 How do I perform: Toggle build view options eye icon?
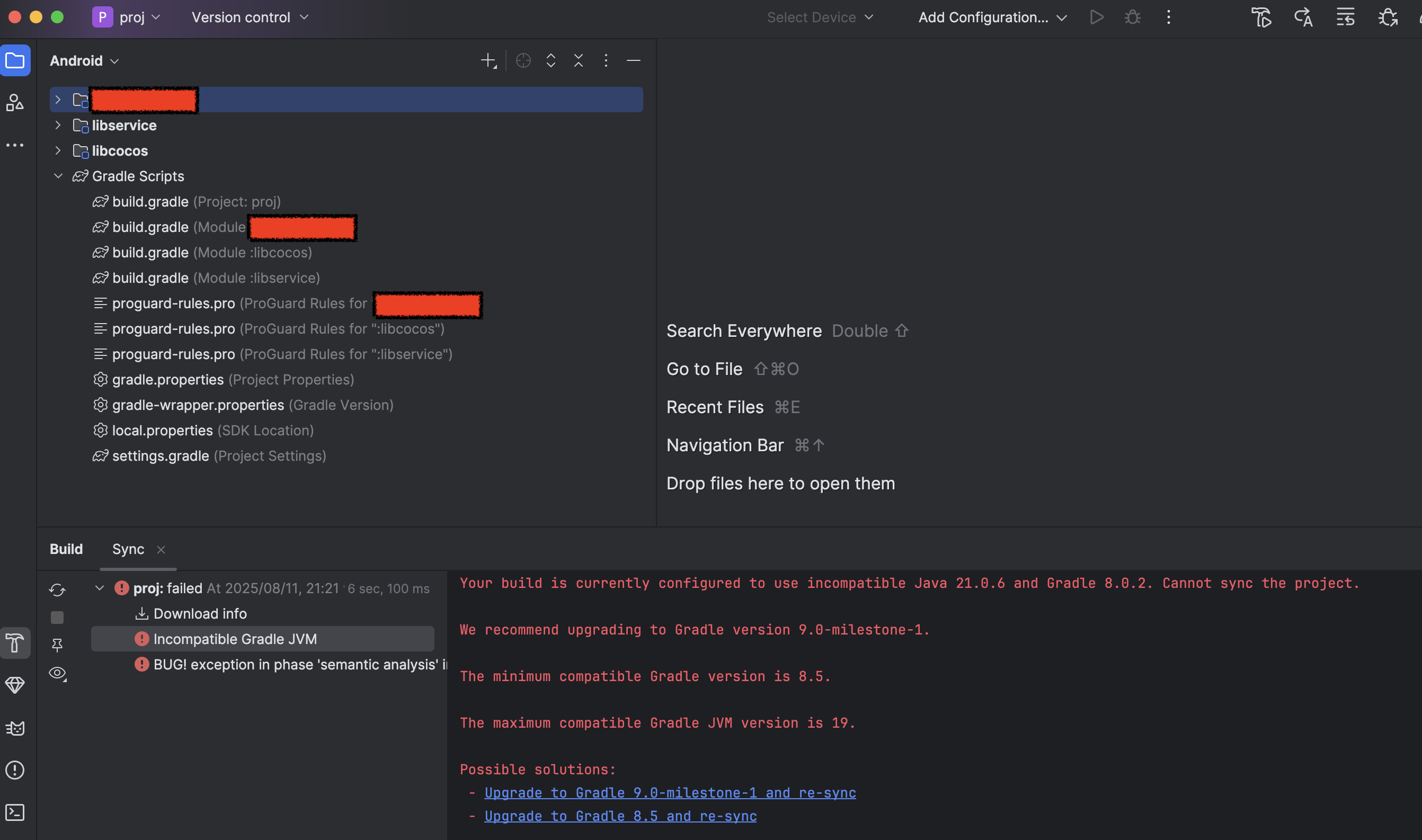click(x=57, y=673)
